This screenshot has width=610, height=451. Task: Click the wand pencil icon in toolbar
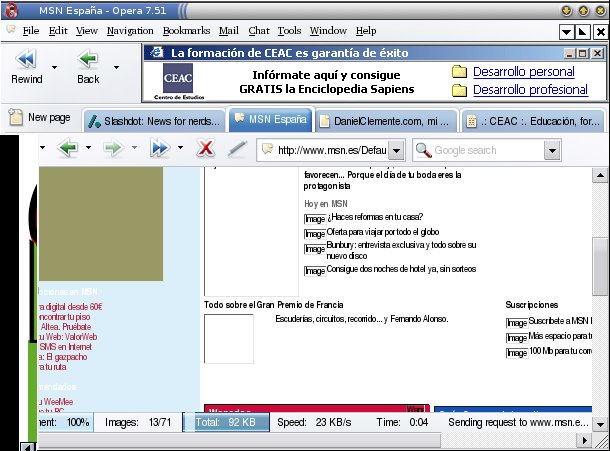point(237,149)
